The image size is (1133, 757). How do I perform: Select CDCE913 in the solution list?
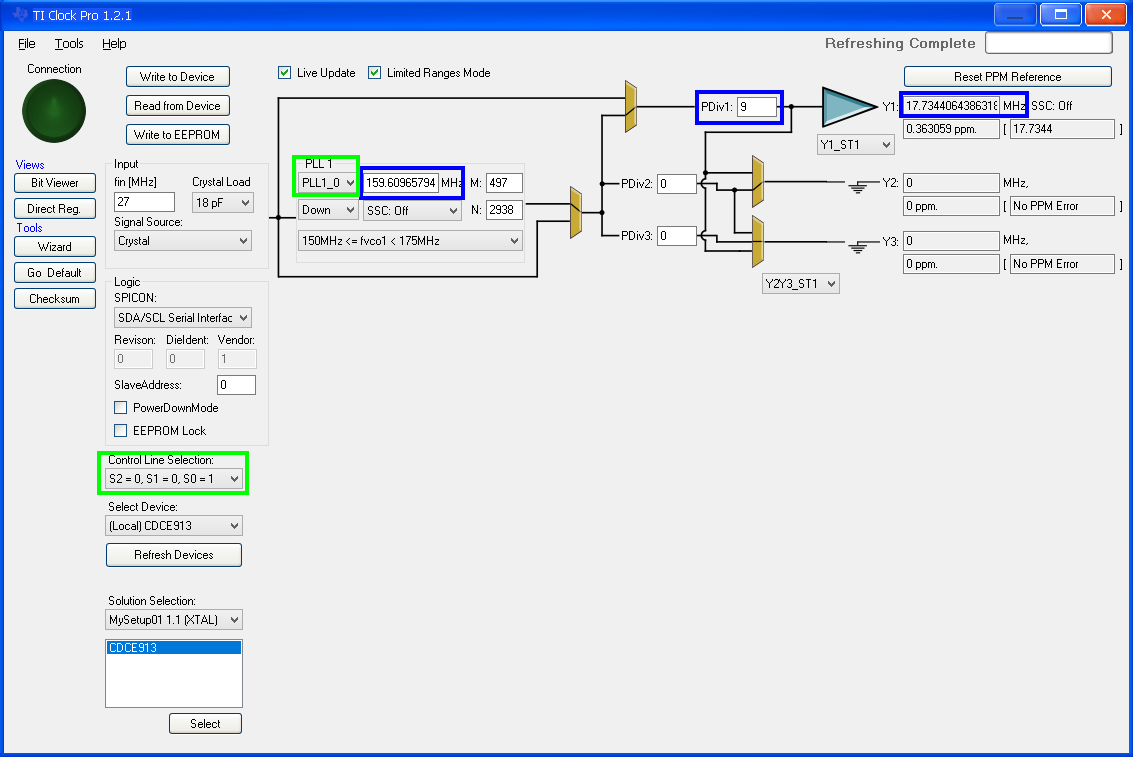173,648
